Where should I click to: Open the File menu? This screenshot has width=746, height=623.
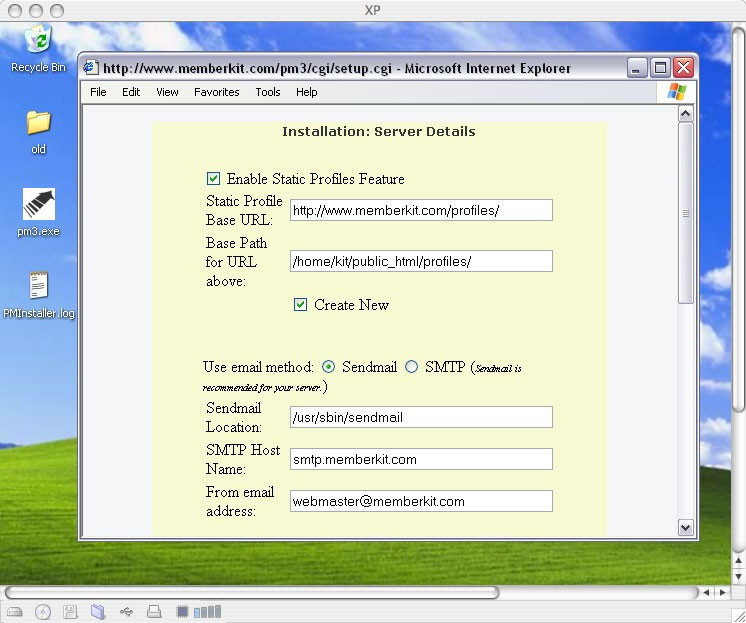[98, 92]
